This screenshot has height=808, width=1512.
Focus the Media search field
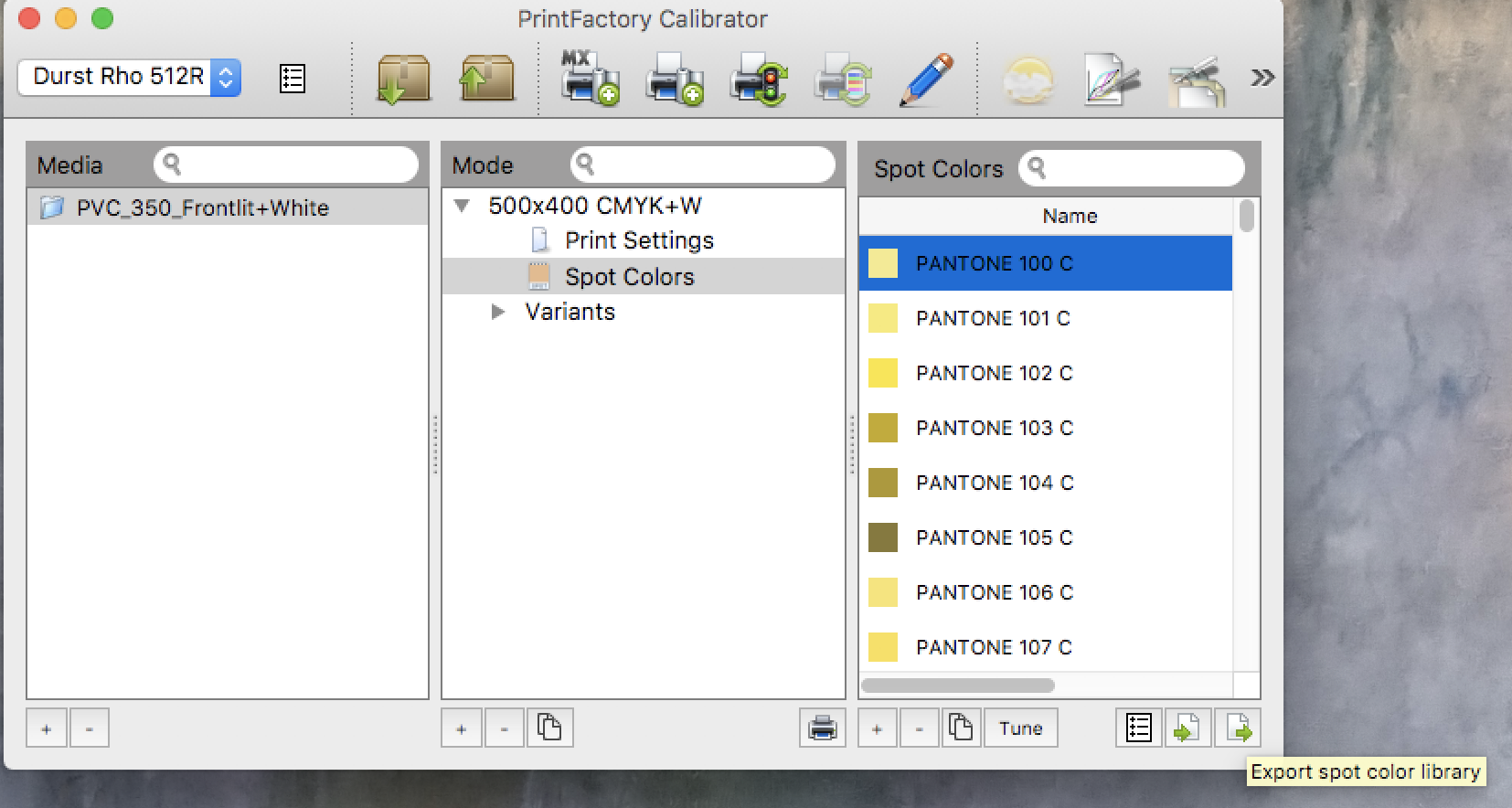coord(286,165)
